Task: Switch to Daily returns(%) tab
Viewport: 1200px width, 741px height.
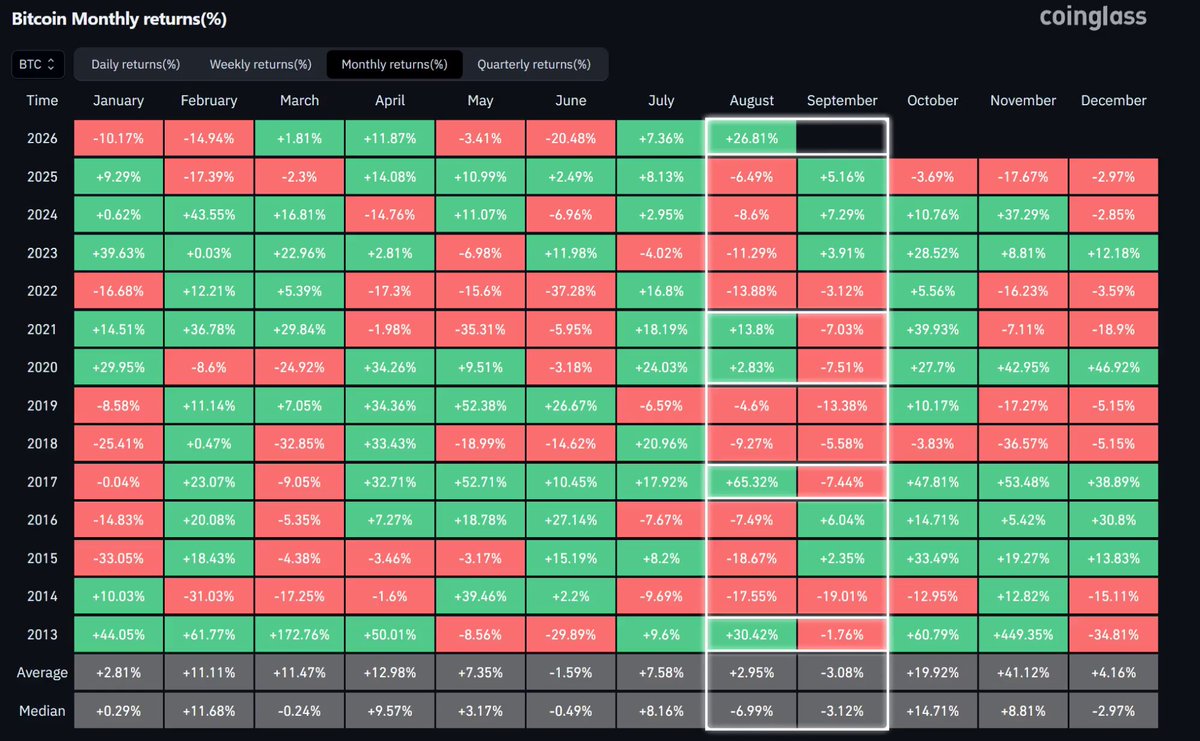Action: [136, 64]
